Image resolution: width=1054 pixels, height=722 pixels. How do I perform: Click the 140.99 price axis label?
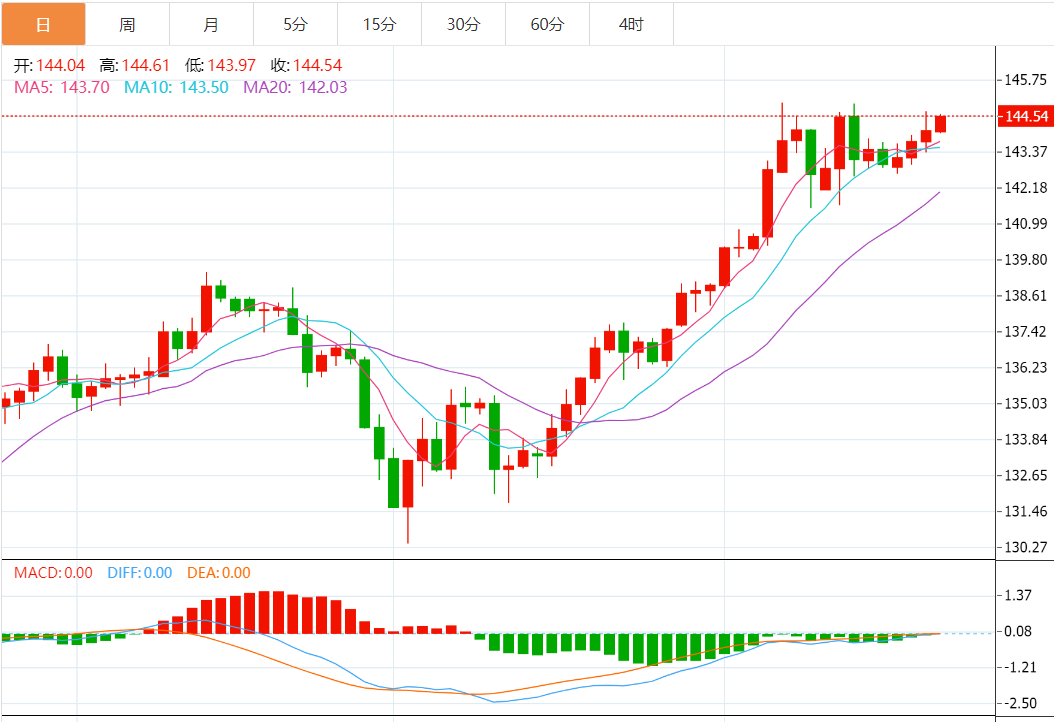pyautogui.click(x=1026, y=224)
